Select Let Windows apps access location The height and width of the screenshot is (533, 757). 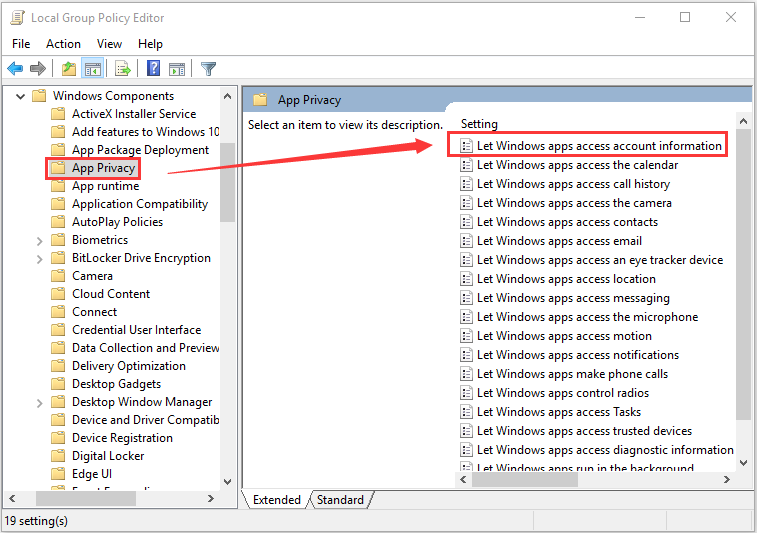tap(566, 279)
